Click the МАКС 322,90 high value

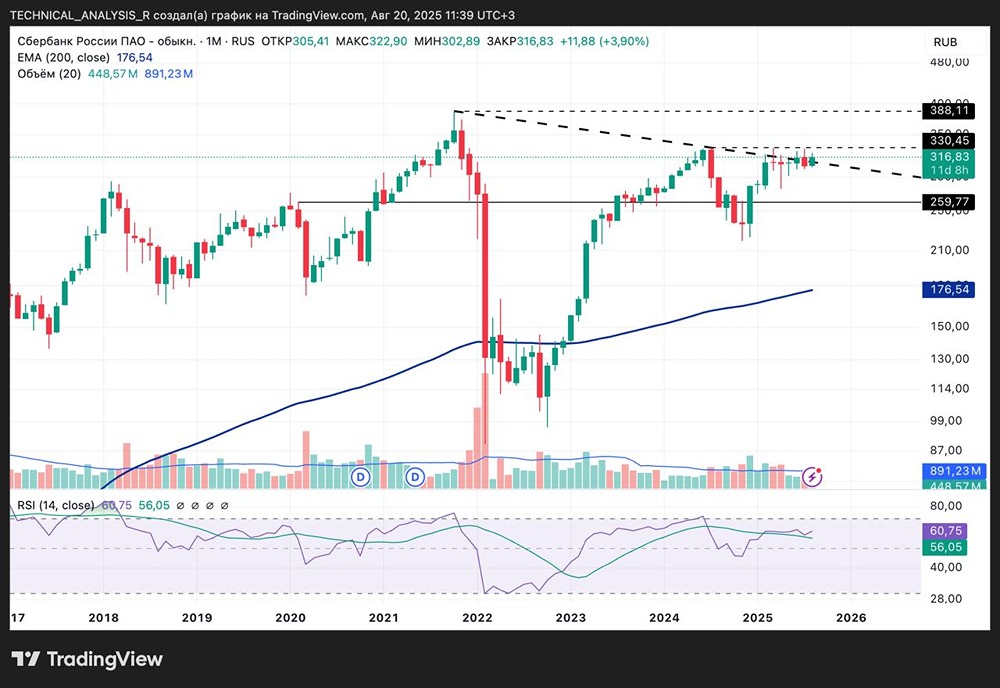coord(371,41)
